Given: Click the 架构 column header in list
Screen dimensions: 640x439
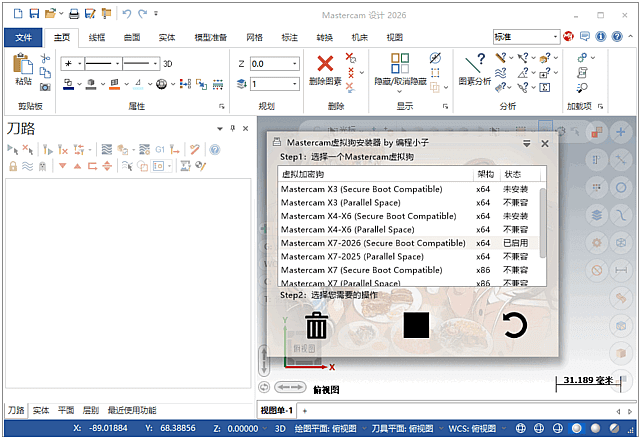Looking at the screenshot, I should (x=485, y=174).
